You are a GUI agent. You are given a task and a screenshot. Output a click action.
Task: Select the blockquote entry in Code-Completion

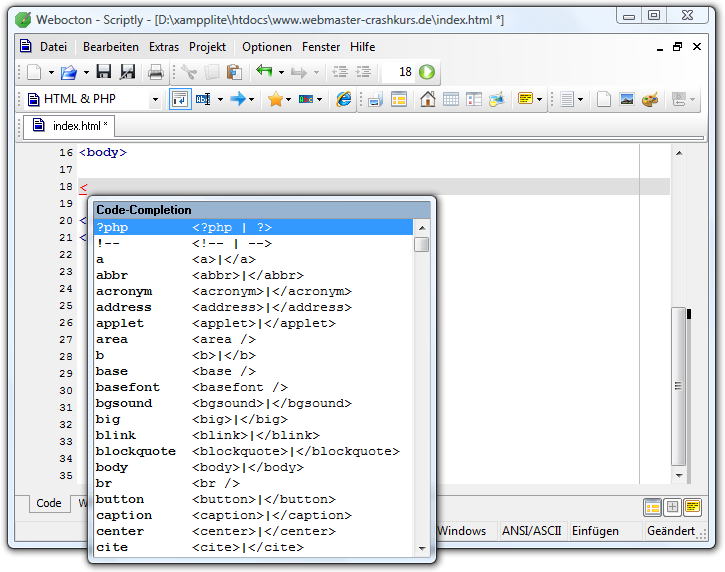(x=135, y=451)
